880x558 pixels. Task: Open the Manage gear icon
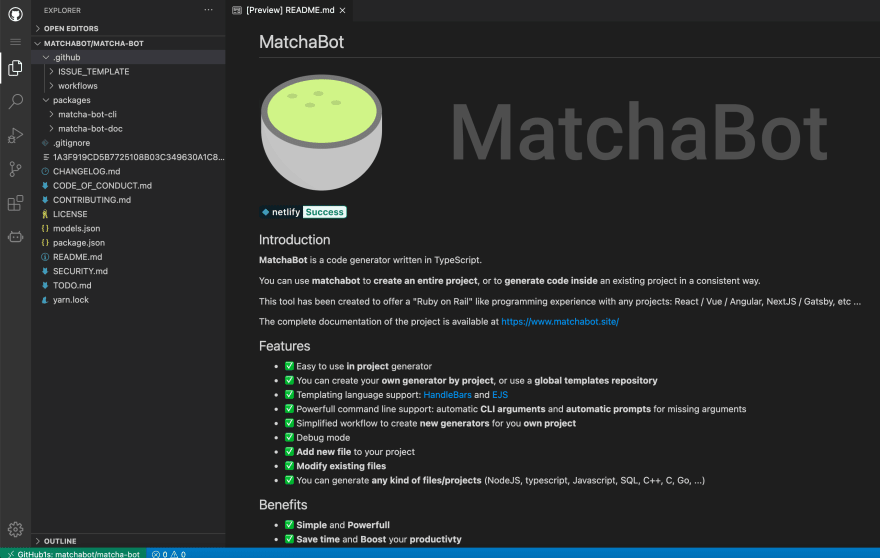[x=15, y=529]
